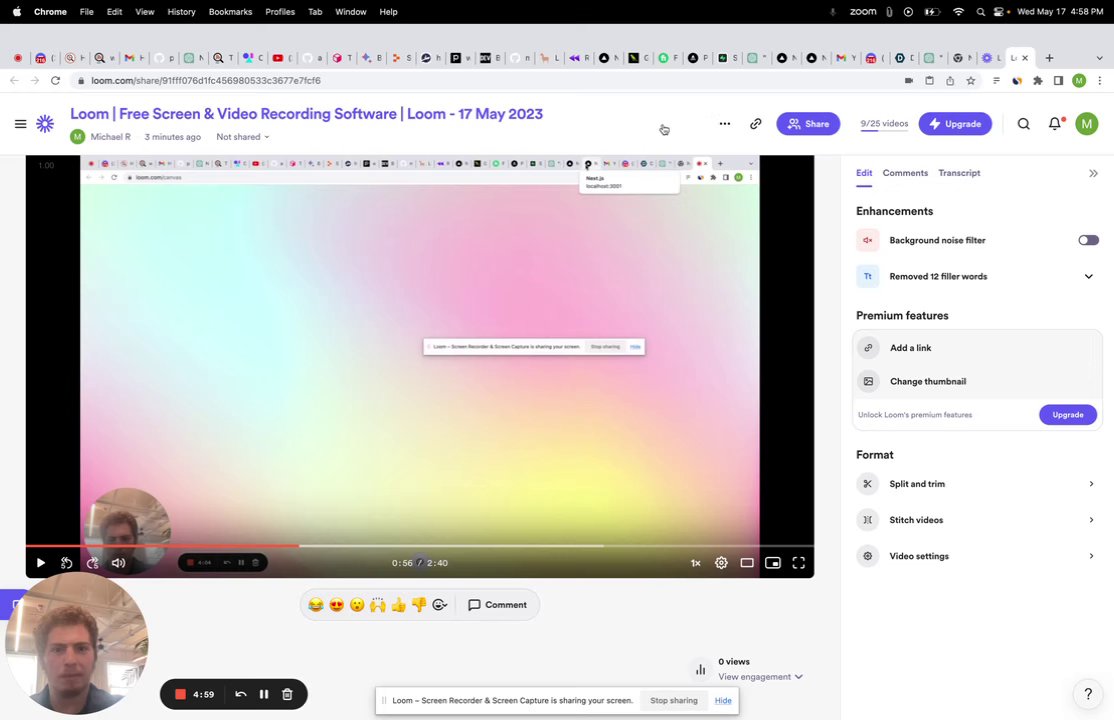Open the user profile avatar menu
The image size is (1114, 720).
point(1086,124)
